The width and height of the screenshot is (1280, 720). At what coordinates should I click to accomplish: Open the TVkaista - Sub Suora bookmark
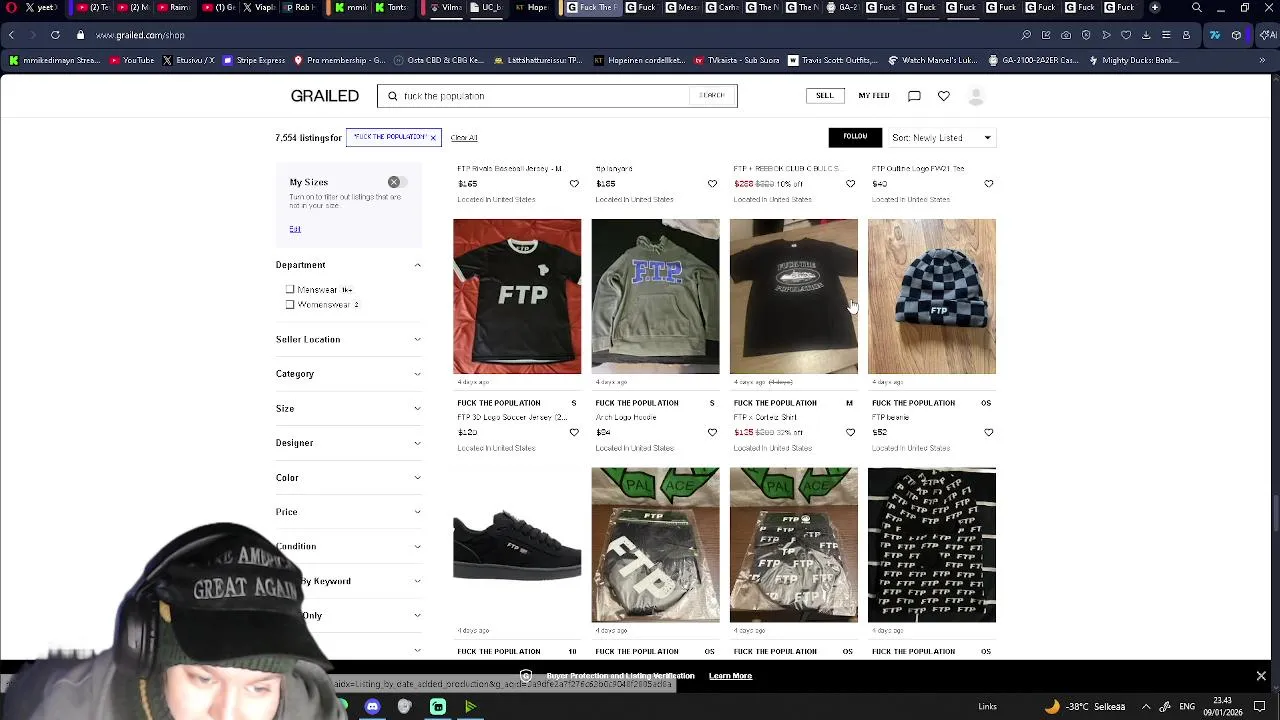(x=735, y=60)
